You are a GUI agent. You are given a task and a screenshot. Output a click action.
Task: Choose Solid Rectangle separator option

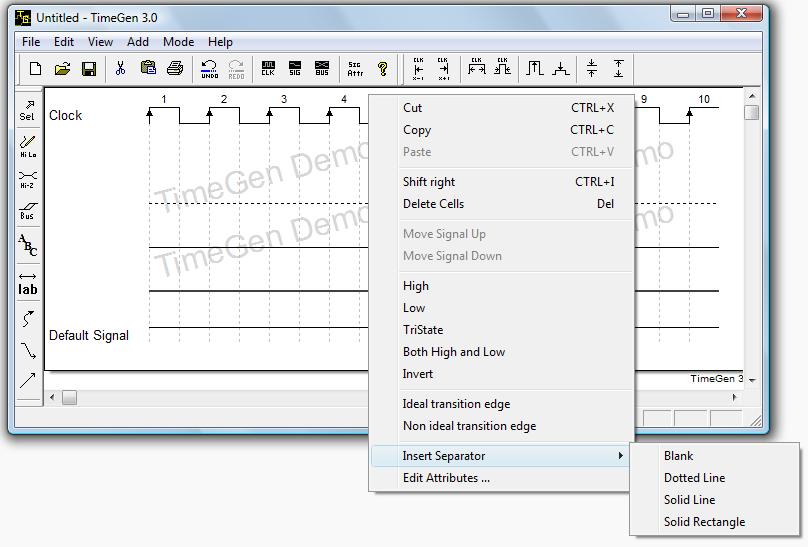(x=704, y=522)
